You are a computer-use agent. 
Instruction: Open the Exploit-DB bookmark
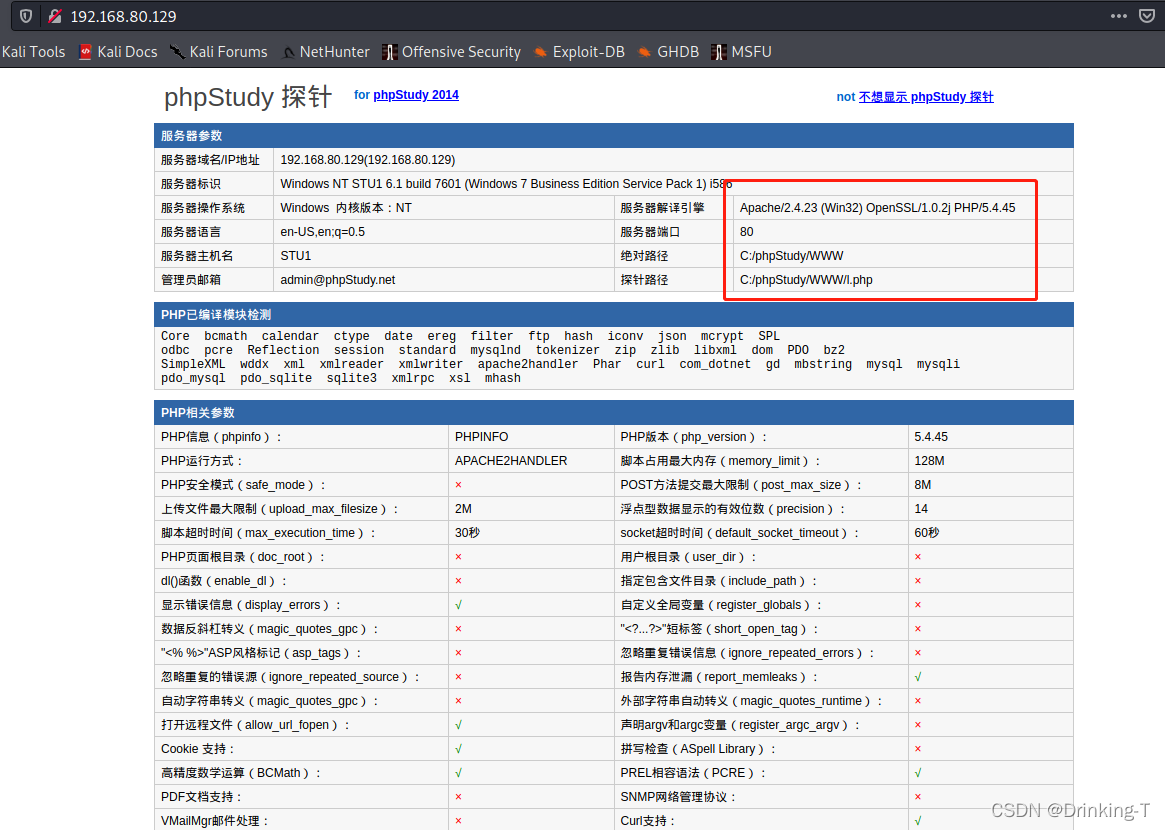(x=580, y=51)
